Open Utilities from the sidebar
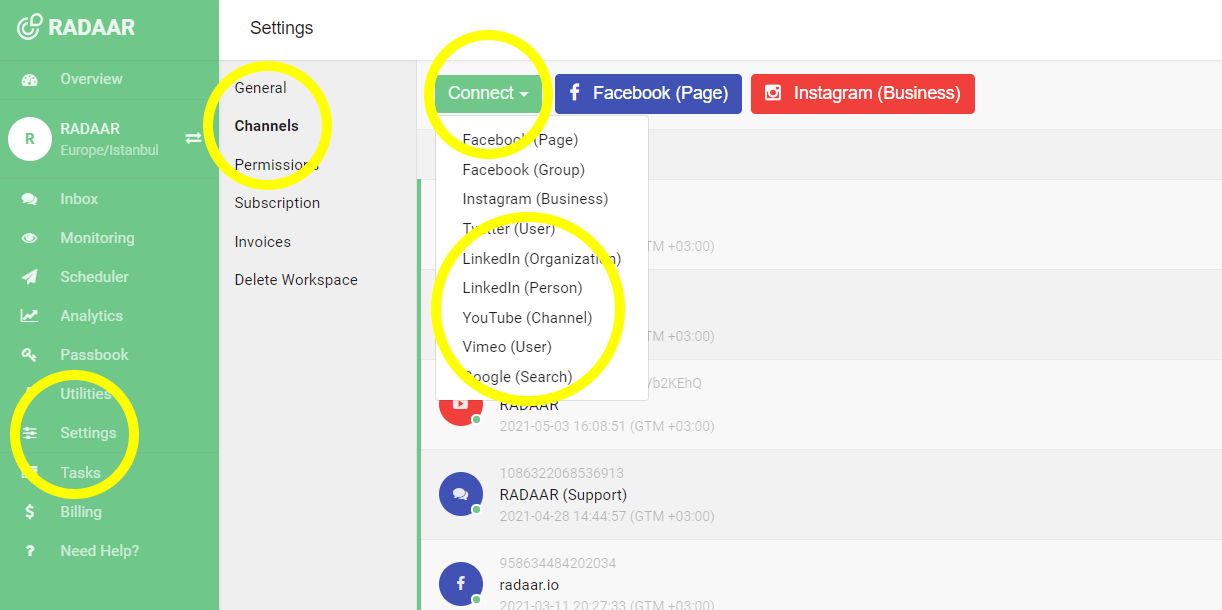Viewport: 1222px width, 610px height. (85, 394)
